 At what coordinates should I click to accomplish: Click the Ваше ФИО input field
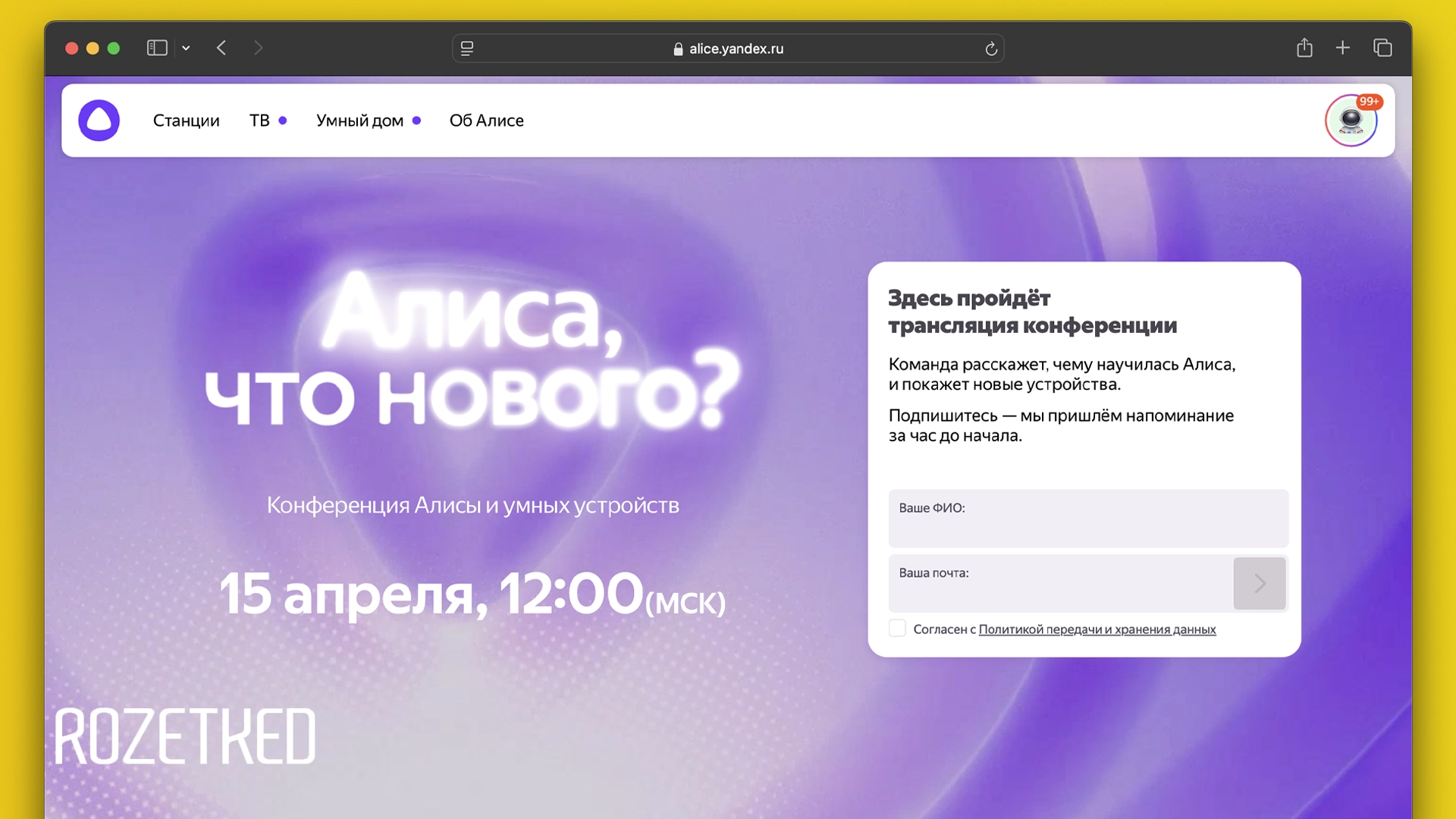(1088, 519)
